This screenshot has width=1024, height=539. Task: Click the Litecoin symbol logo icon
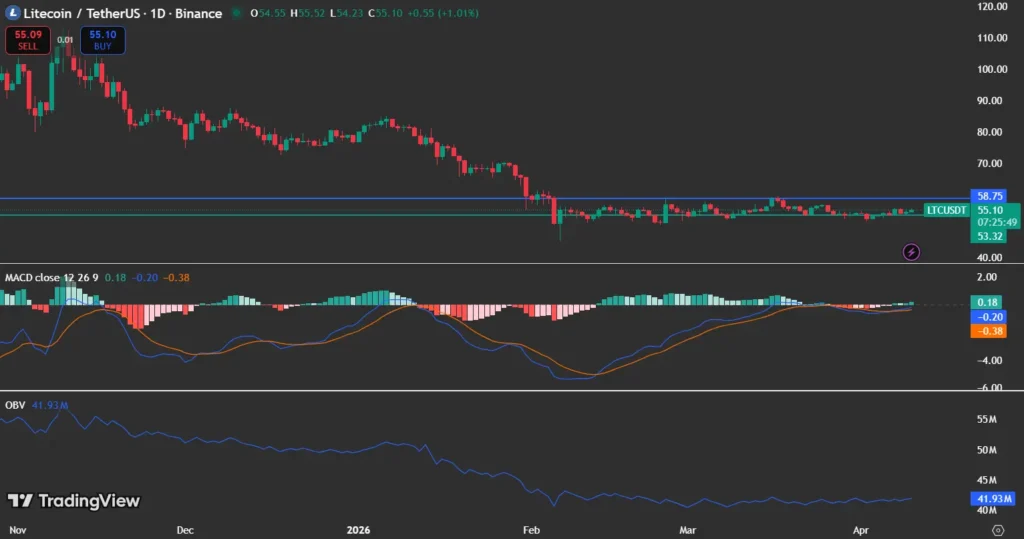(x=12, y=12)
